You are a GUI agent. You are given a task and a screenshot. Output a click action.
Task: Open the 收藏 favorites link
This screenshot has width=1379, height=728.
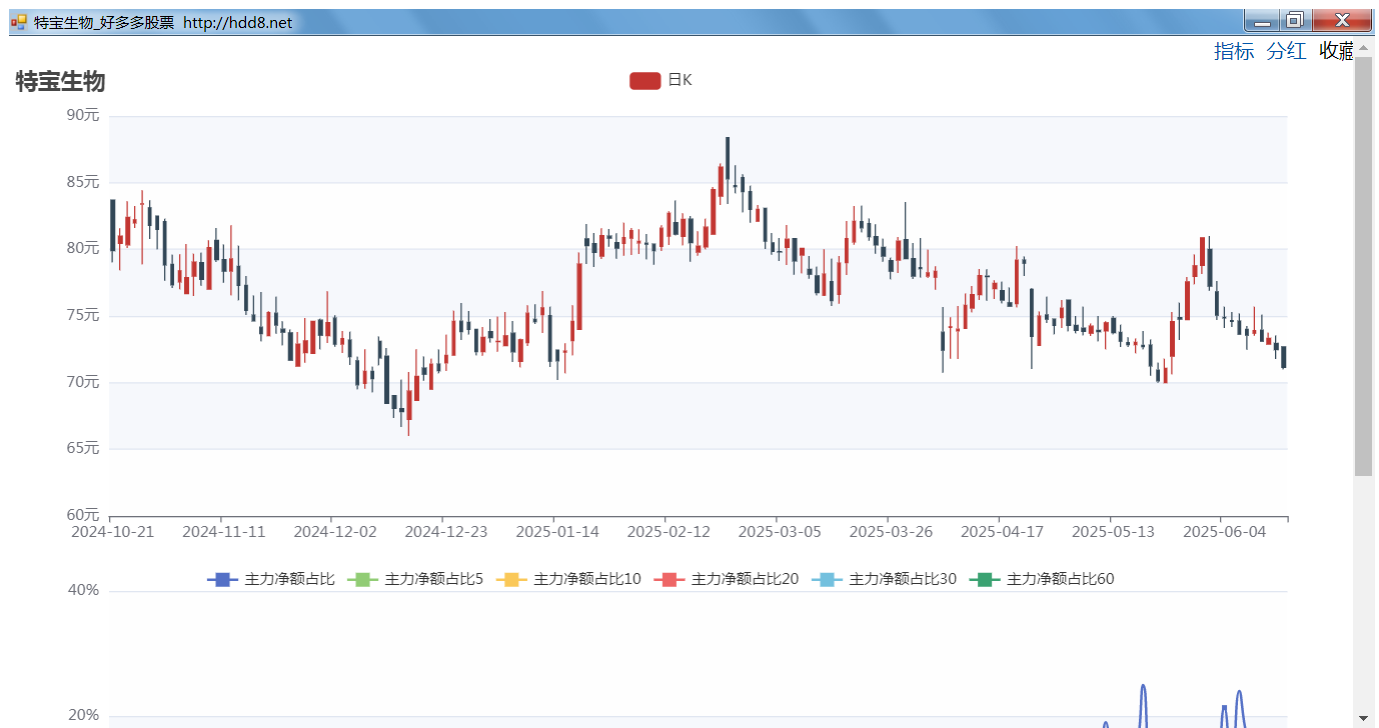click(x=1336, y=52)
